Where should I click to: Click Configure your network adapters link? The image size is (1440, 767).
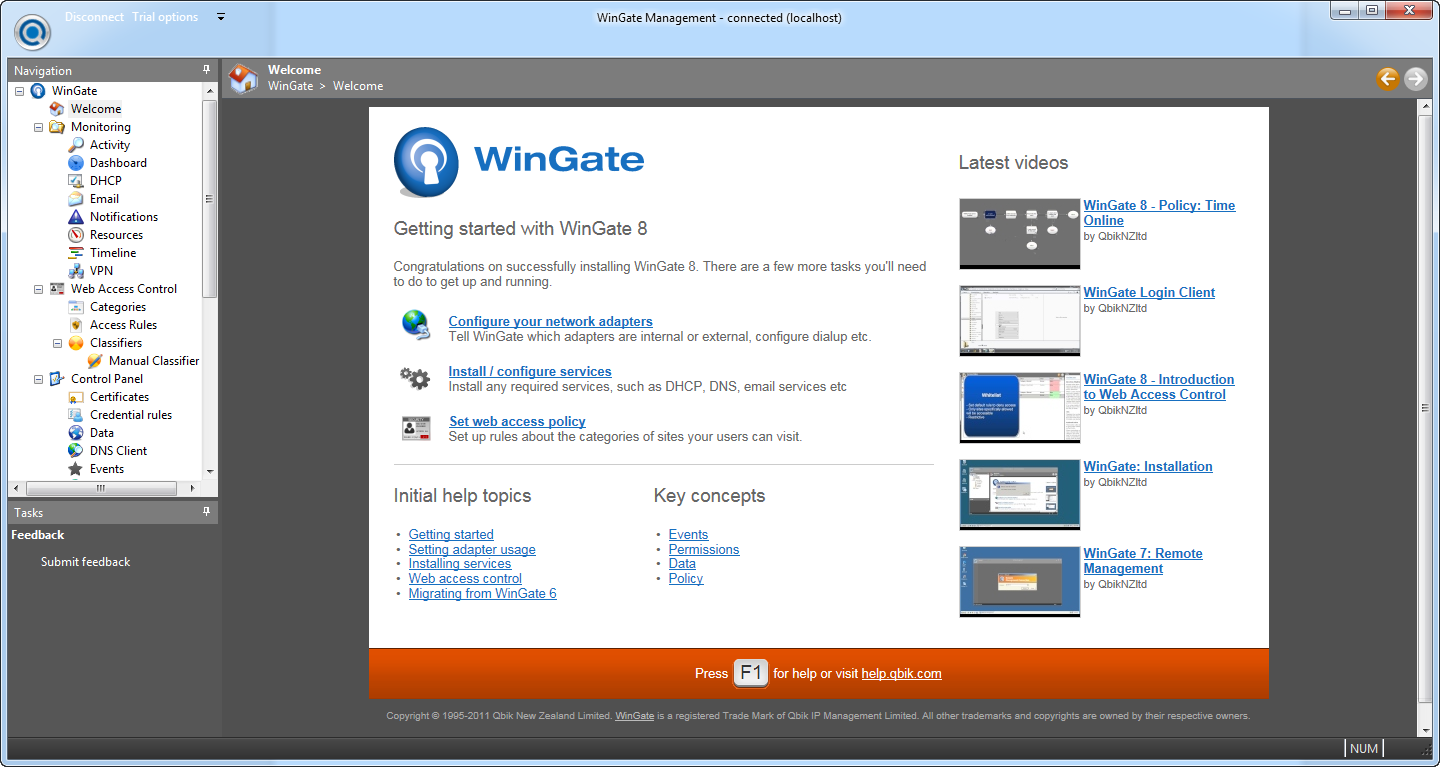(551, 321)
